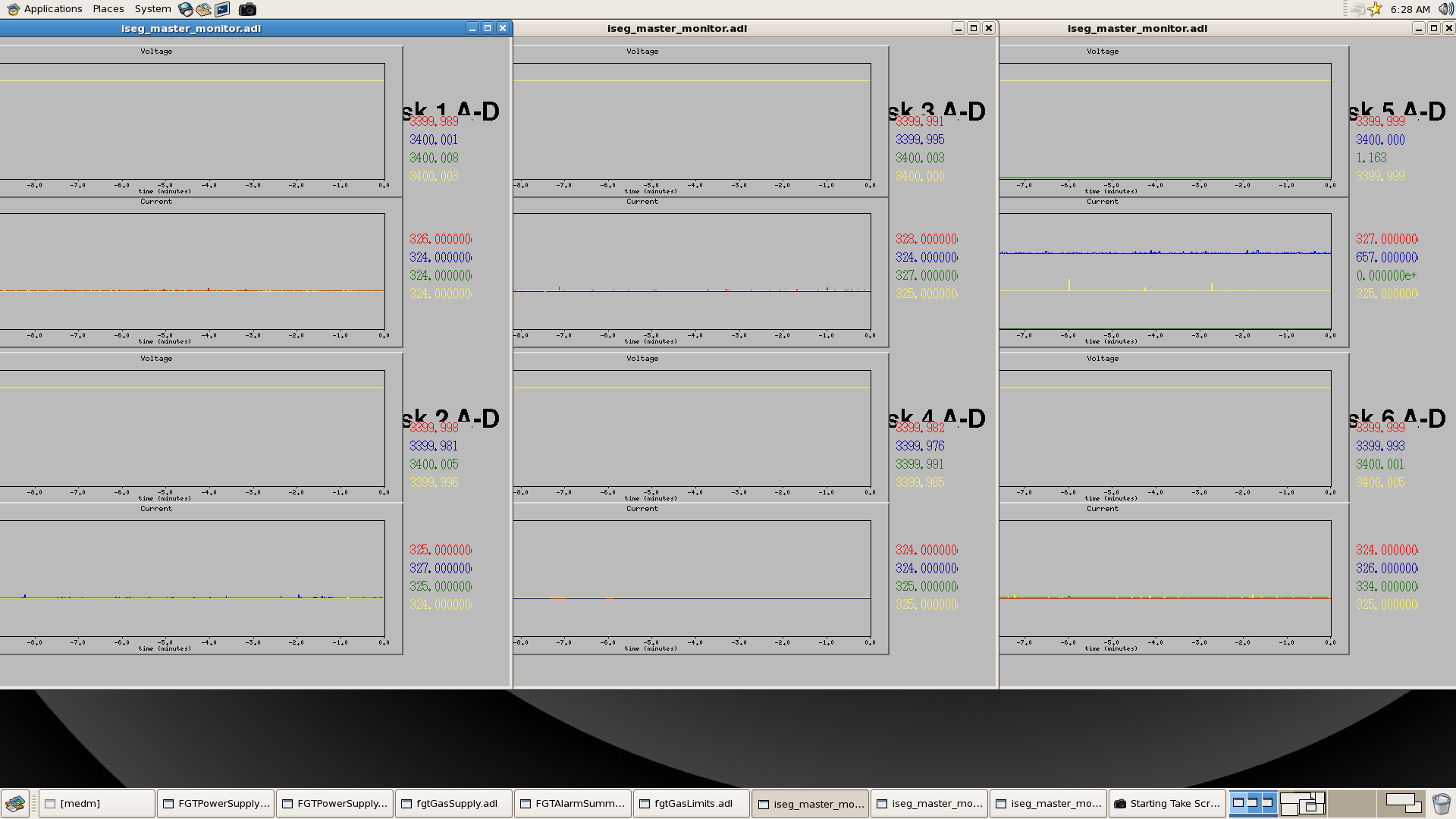Open the volume control speaker icon

pos(1445,9)
